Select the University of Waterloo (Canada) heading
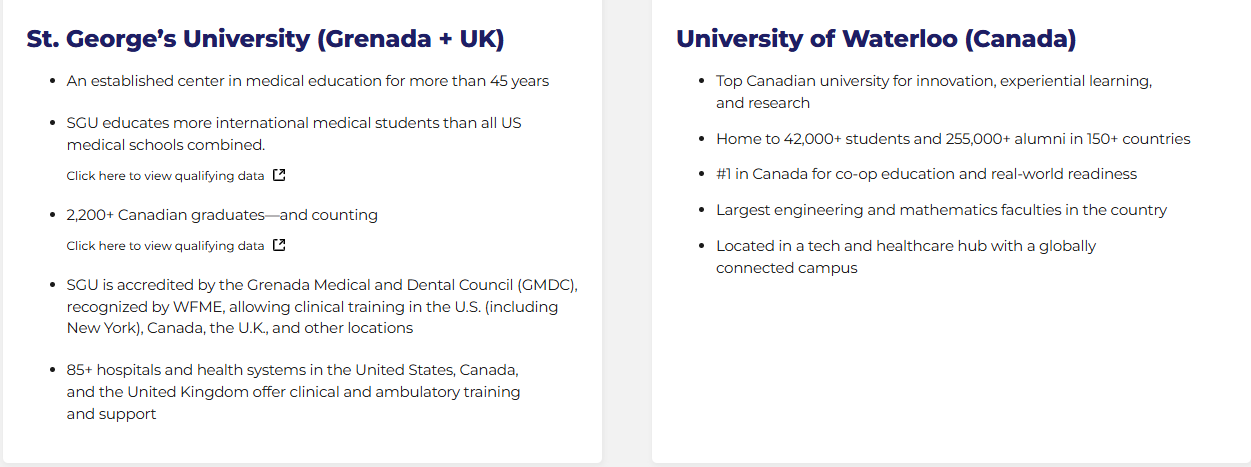 pos(876,39)
